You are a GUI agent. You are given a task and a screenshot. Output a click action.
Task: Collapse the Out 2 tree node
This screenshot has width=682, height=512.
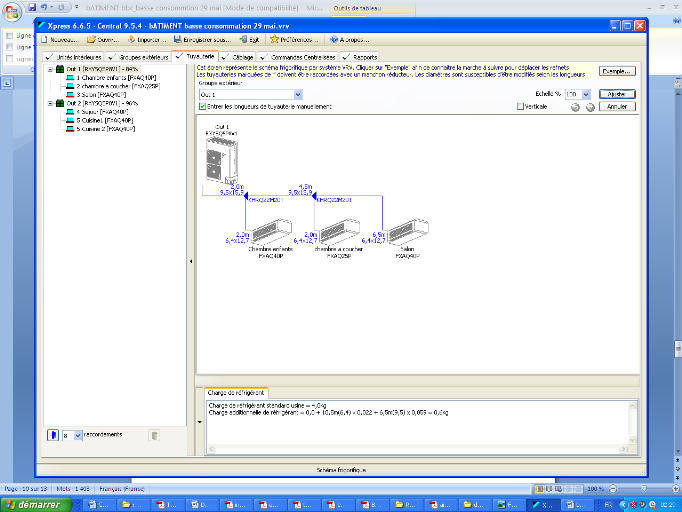[50, 102]
